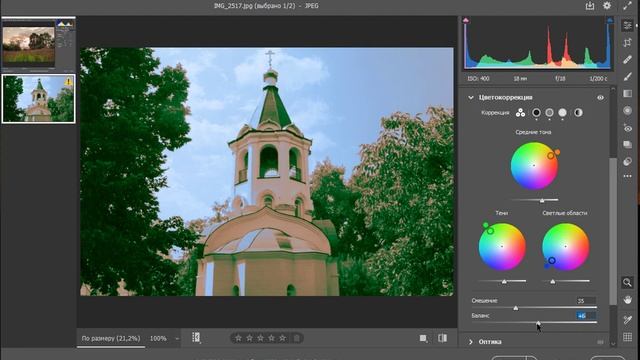Click the shadows luminance slider

click(502, 281)
